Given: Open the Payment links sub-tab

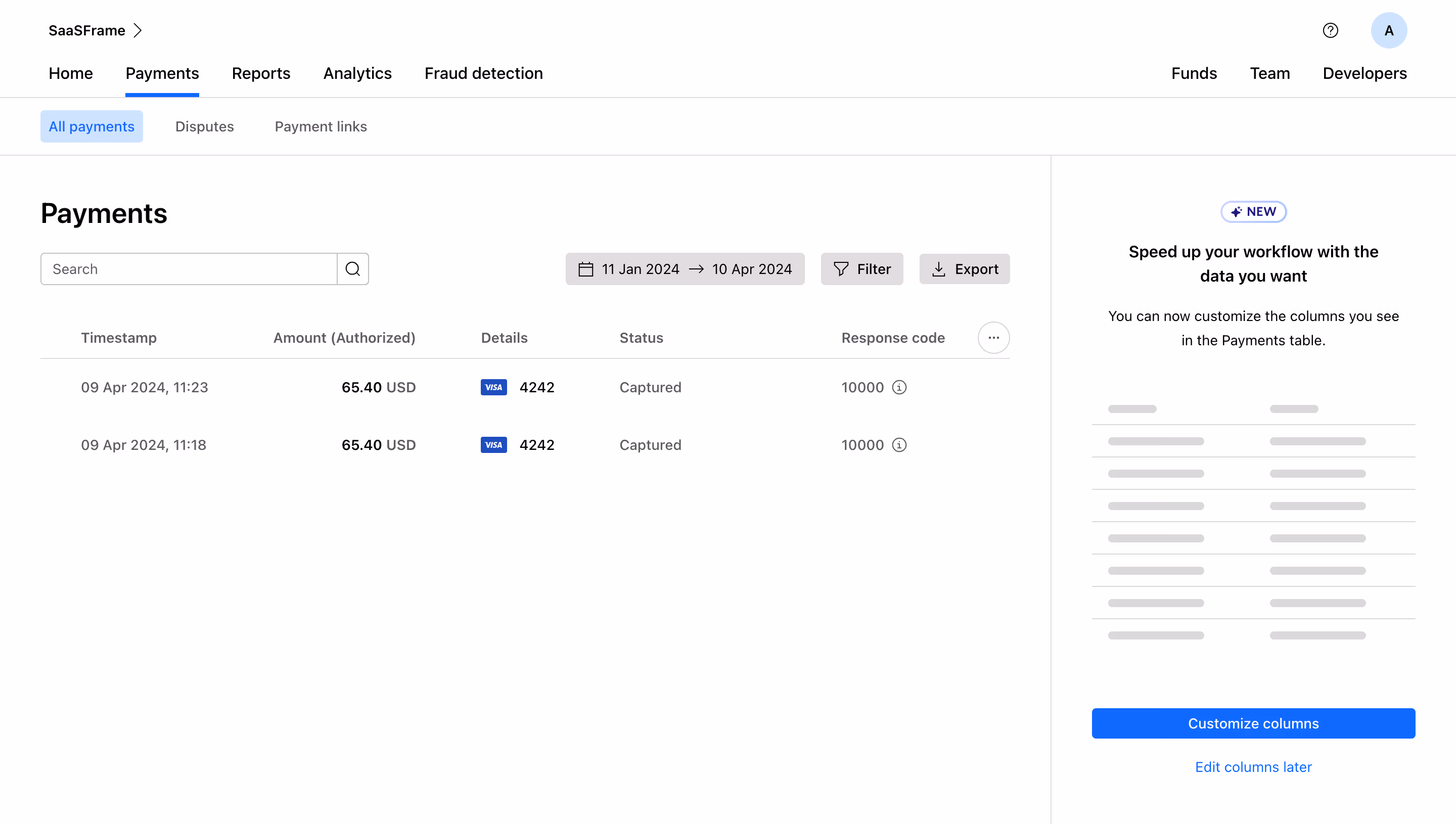Looking at the screenshot, I should point(321,127).
